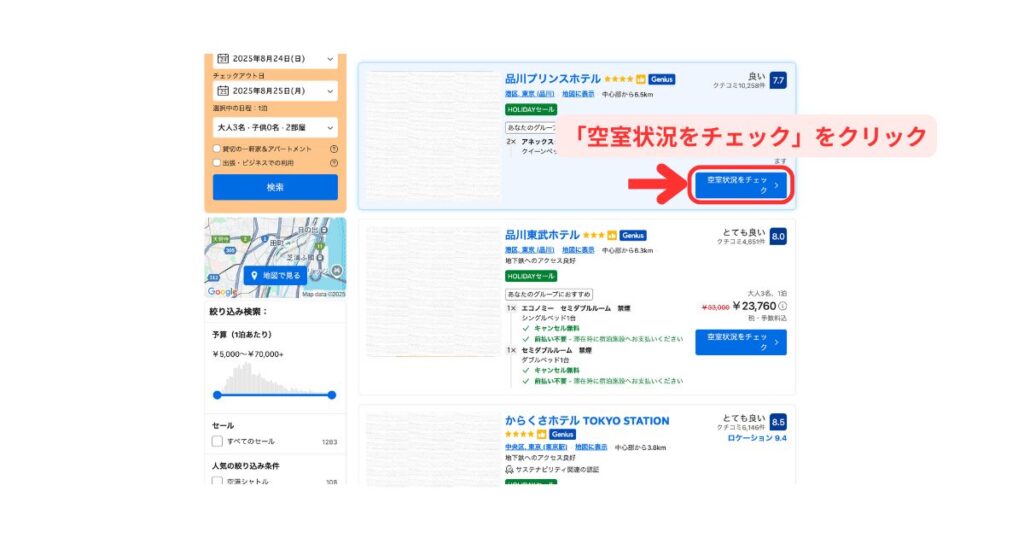1024x538 pixels.
Task: Click the クチコミ6,146件 review count
Action: tap(741, 427)
